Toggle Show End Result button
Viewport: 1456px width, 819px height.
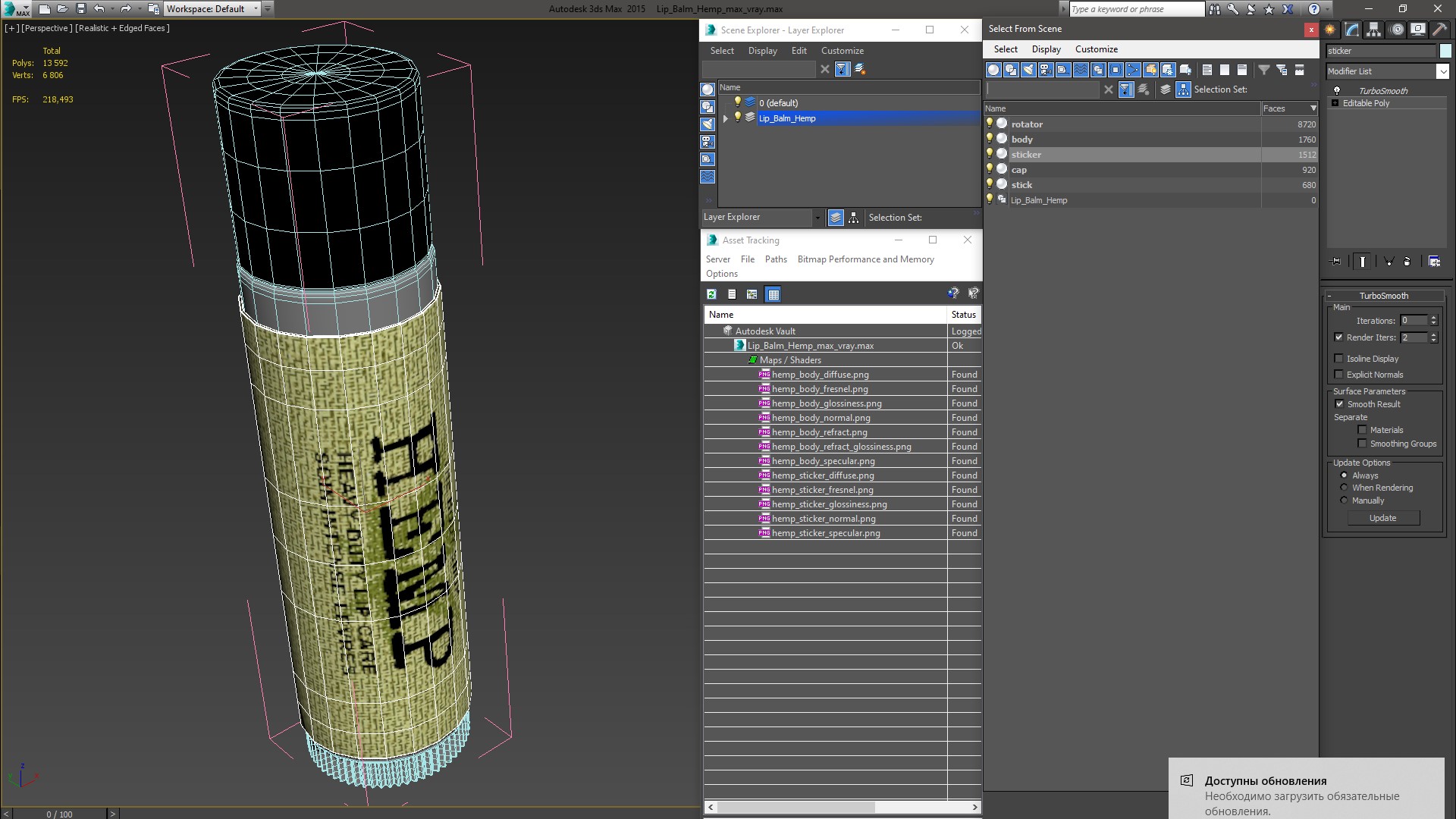(1363, 262)
